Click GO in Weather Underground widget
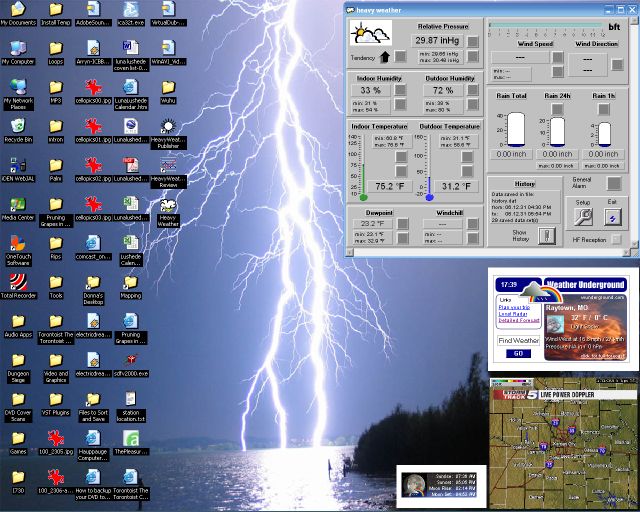Viewport: 640px width, 512px height. click(x=518, y=354)
